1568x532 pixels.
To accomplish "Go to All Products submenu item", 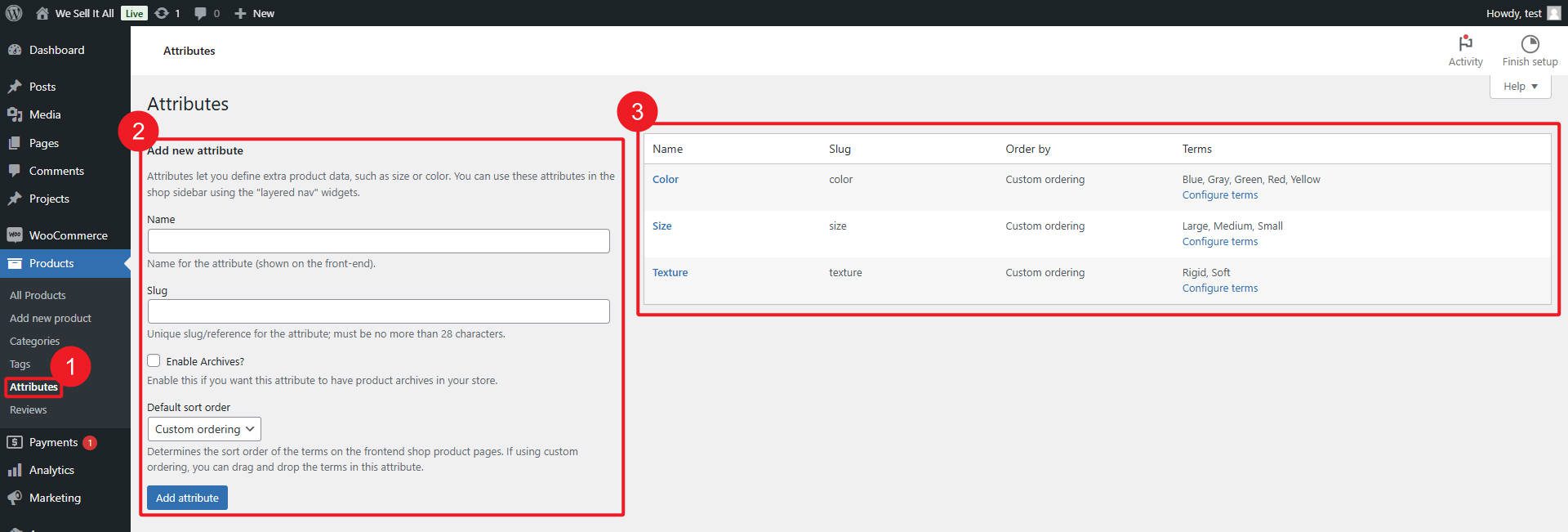I will 38,295.
